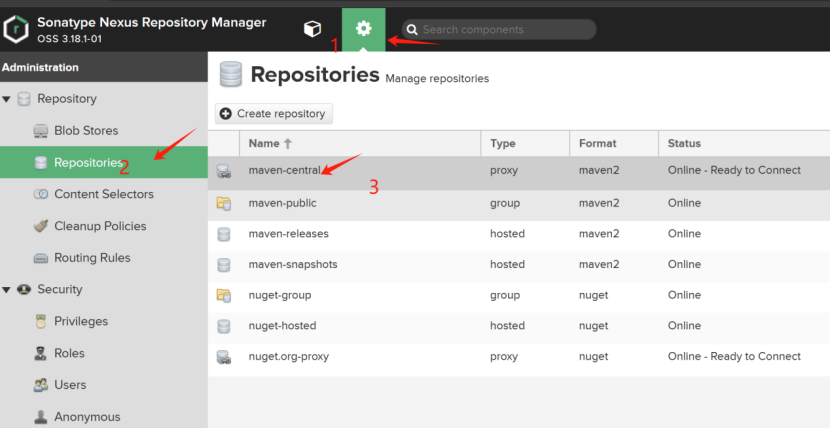
Task: Click the maven-central status text
Action: (x=734, y=170)
